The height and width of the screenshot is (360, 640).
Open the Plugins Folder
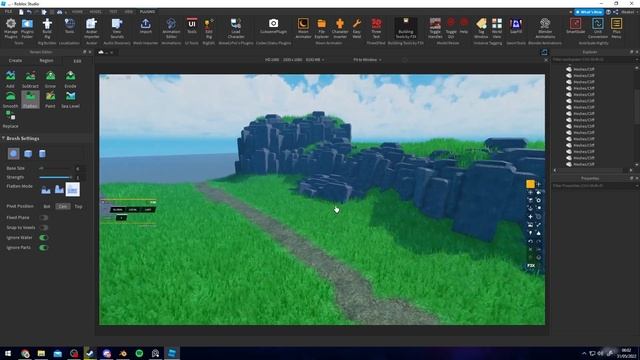27,28
